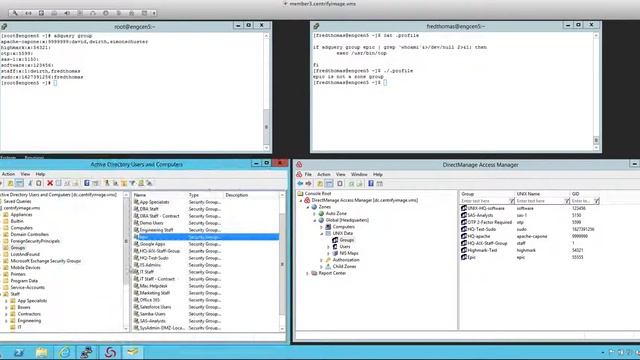Click filter icon of UNIX Name column

(x=567, y=201)
